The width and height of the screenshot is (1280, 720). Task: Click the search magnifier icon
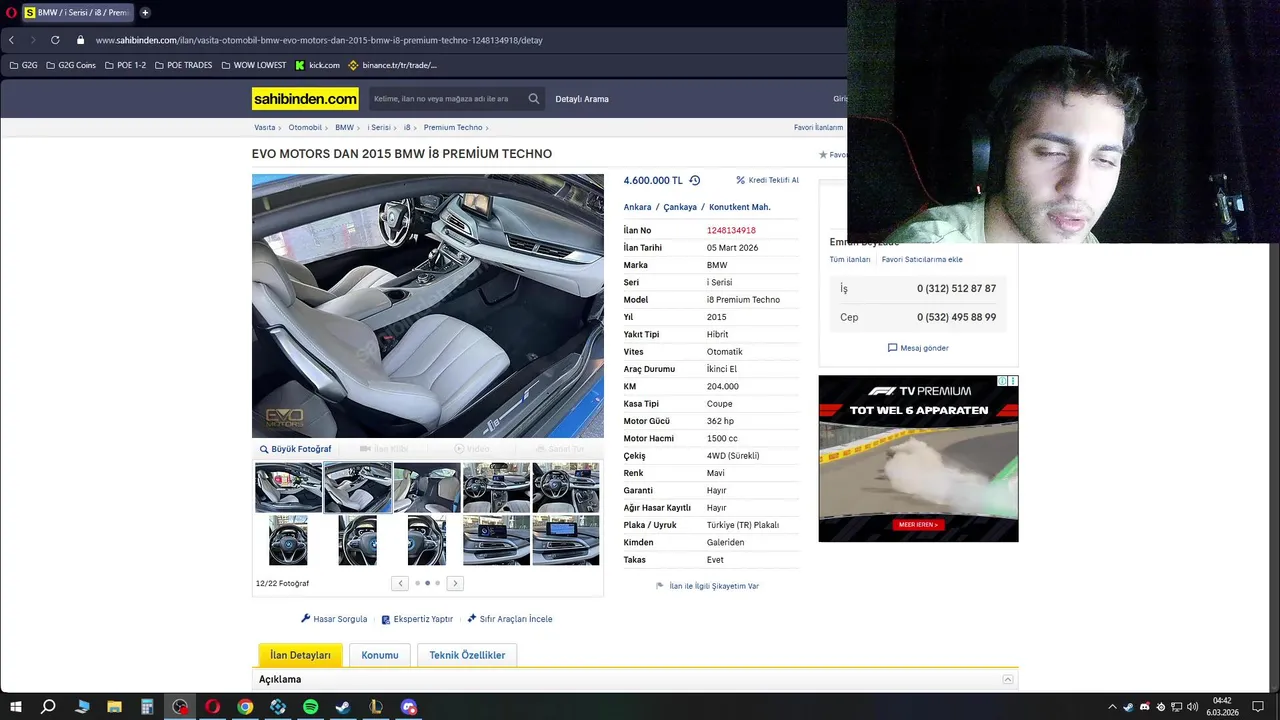click(534, 99)
